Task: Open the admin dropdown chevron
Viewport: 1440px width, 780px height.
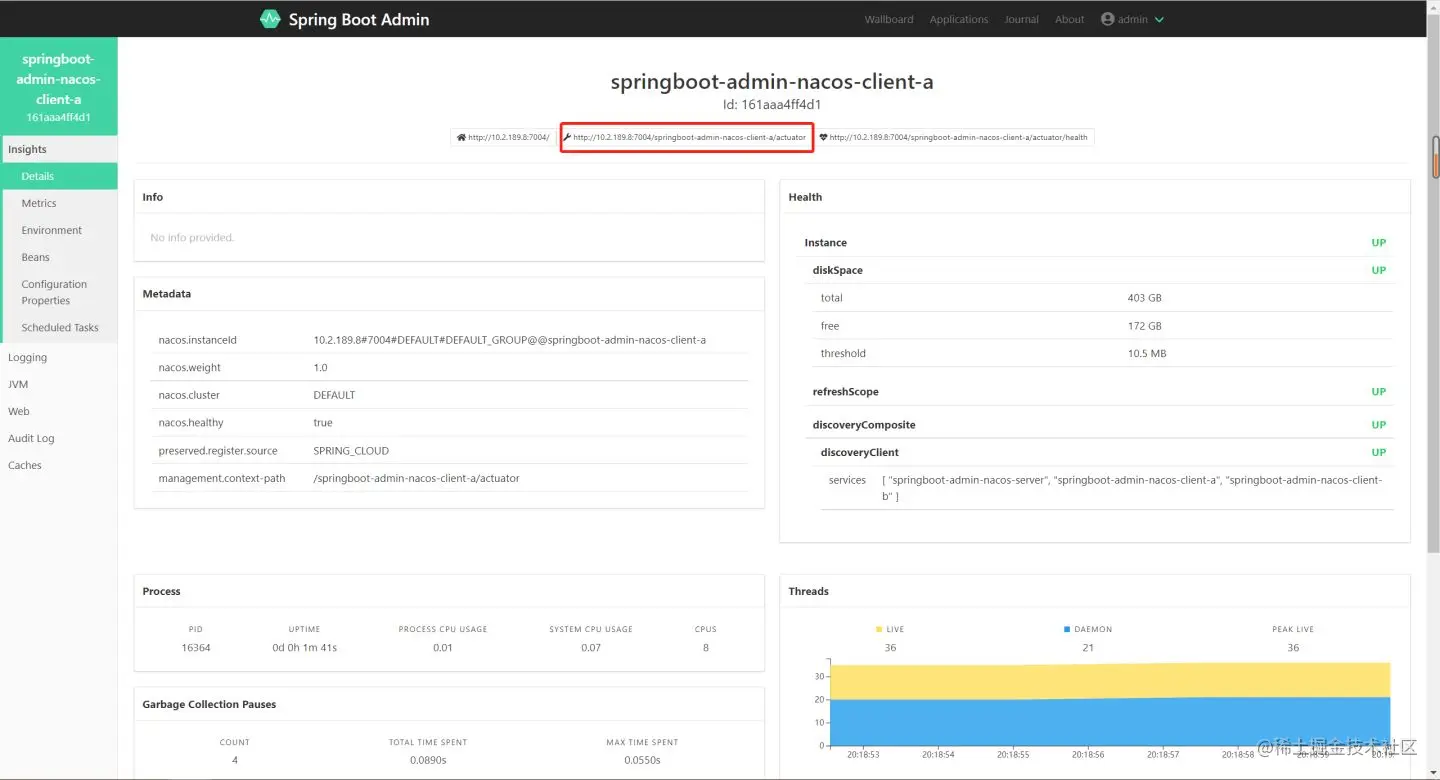Action: pos(1159,19)
